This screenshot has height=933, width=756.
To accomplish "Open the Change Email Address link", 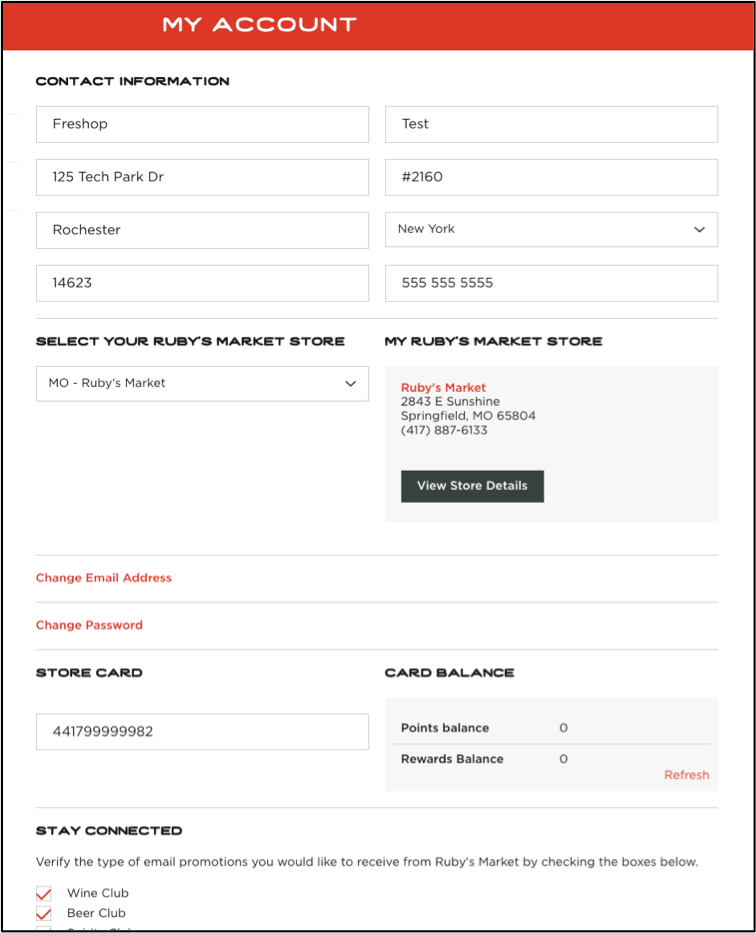I will coord(103,578).
